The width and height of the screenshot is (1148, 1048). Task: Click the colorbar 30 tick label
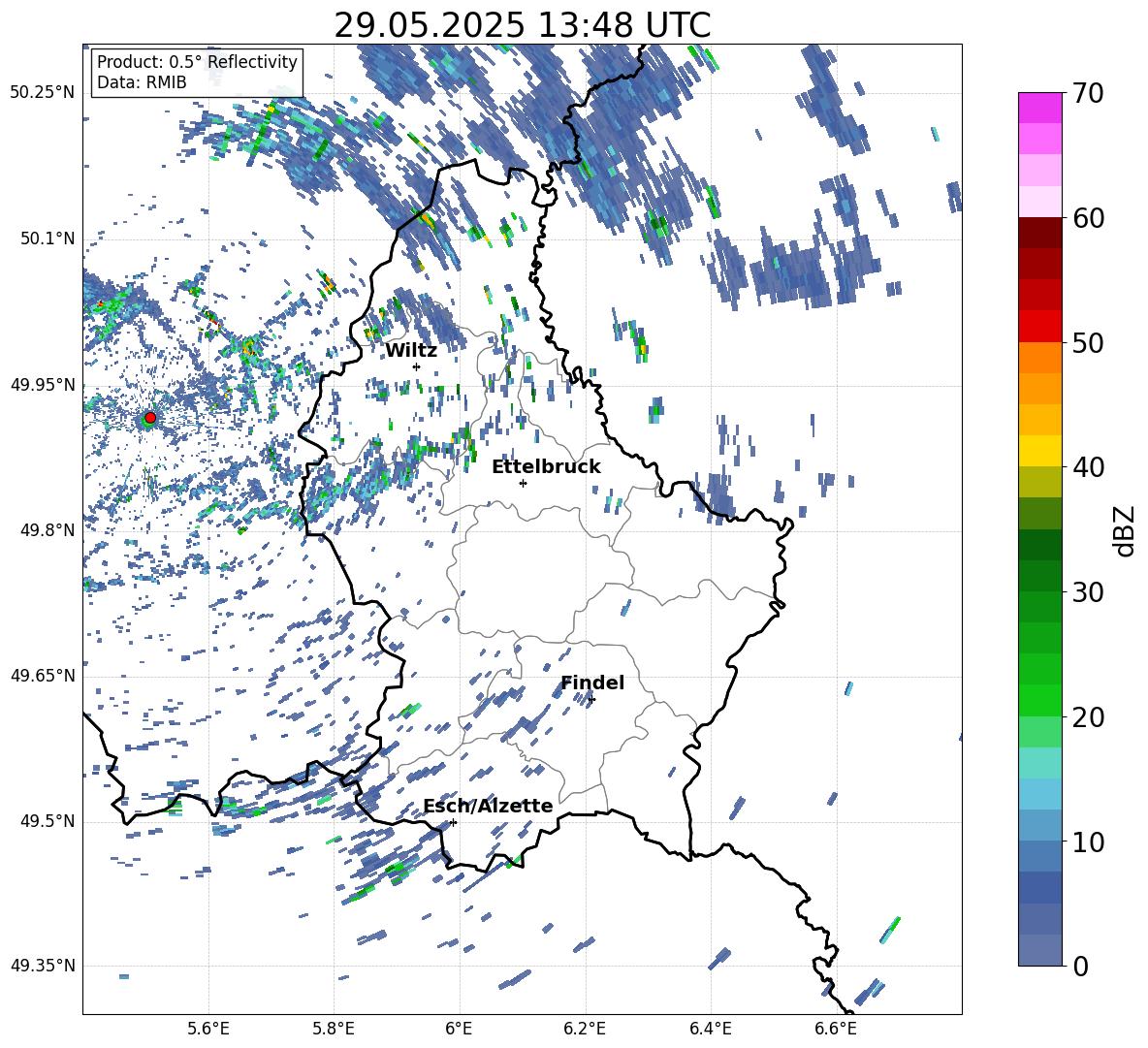1088,591
